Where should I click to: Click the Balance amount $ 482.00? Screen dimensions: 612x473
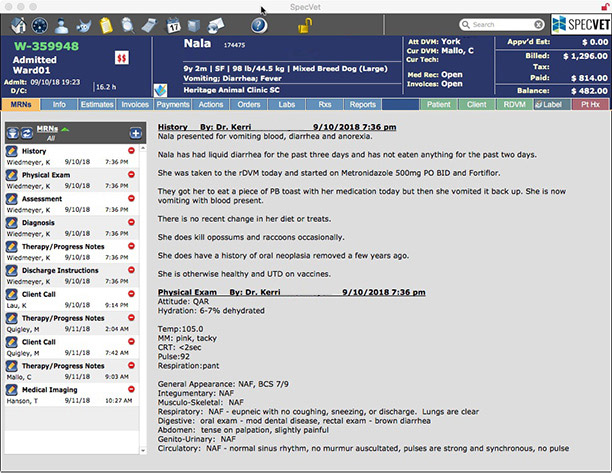pyautogui.click(x=589, y=91)
